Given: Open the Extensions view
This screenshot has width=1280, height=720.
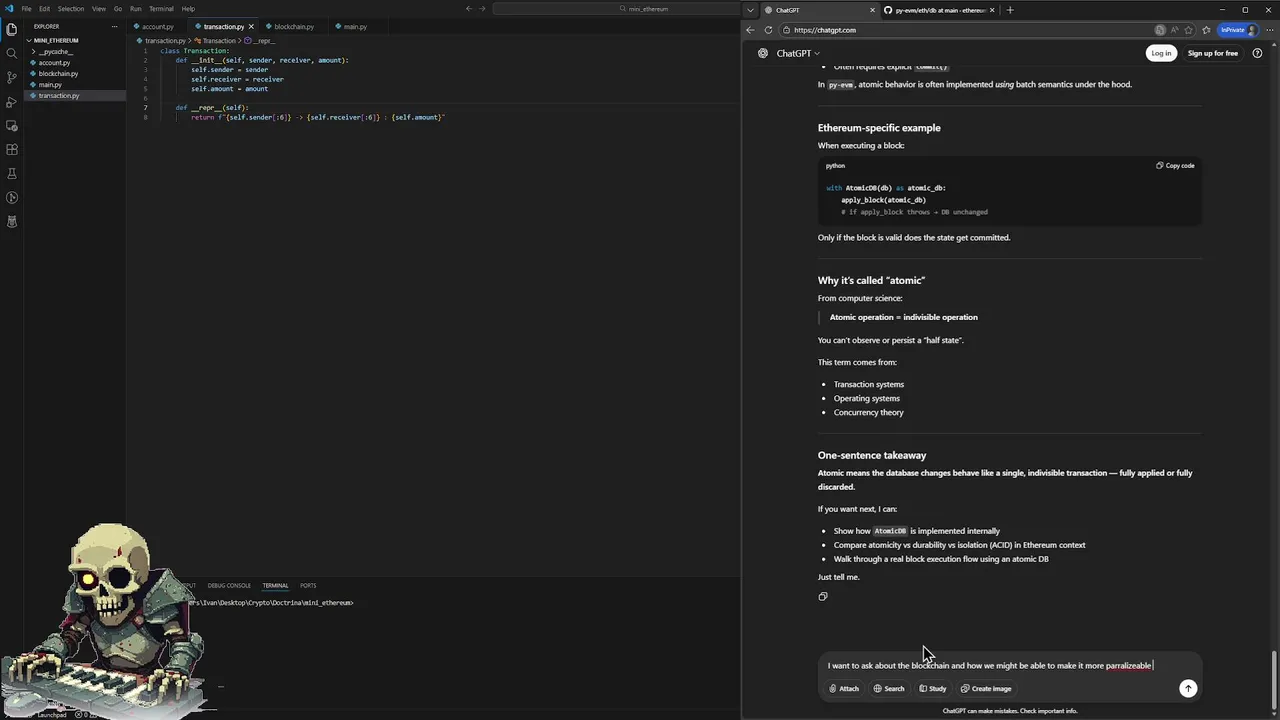Looking at the screenshot, I should [x=12, y=149].
